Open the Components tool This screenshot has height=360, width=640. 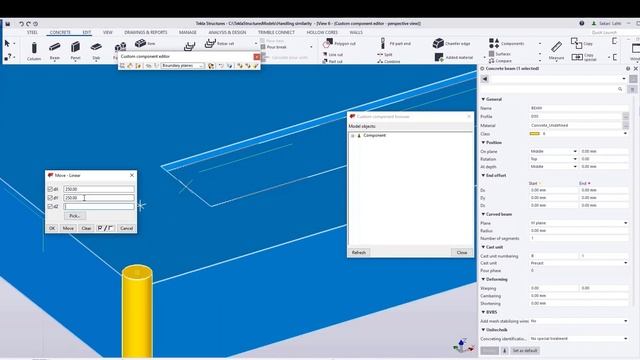pyautogui.click(x=507, y=43)
